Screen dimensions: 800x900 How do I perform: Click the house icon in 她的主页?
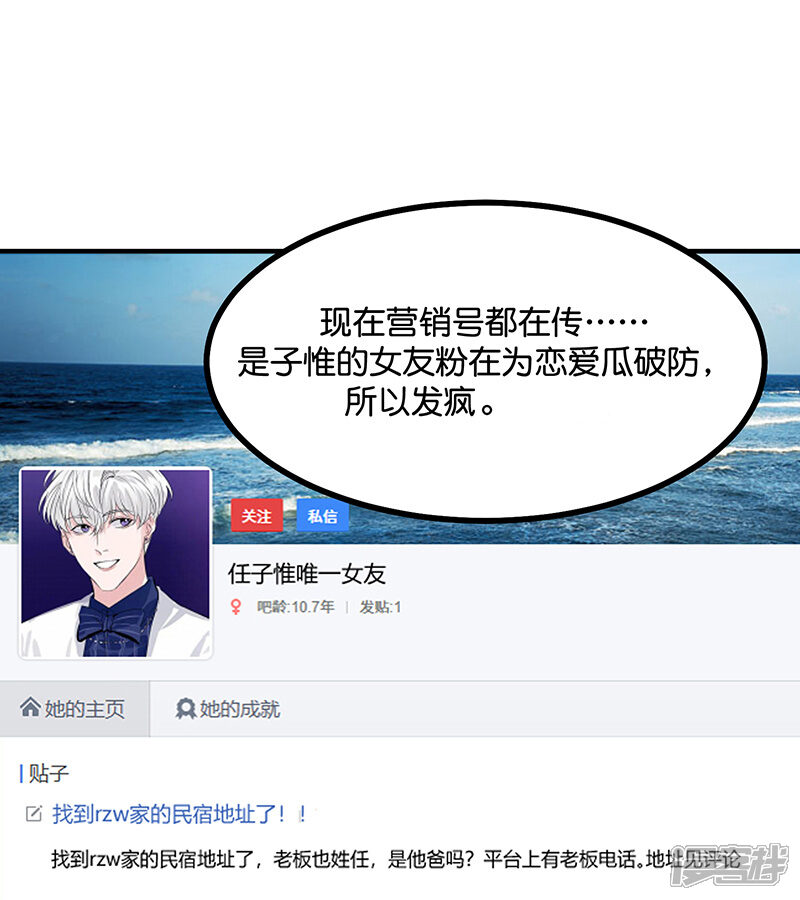click(30, 707)
